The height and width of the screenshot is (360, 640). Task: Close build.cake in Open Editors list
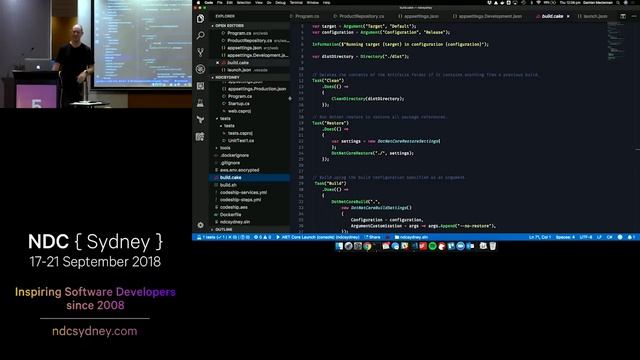(x=217, y=62)
